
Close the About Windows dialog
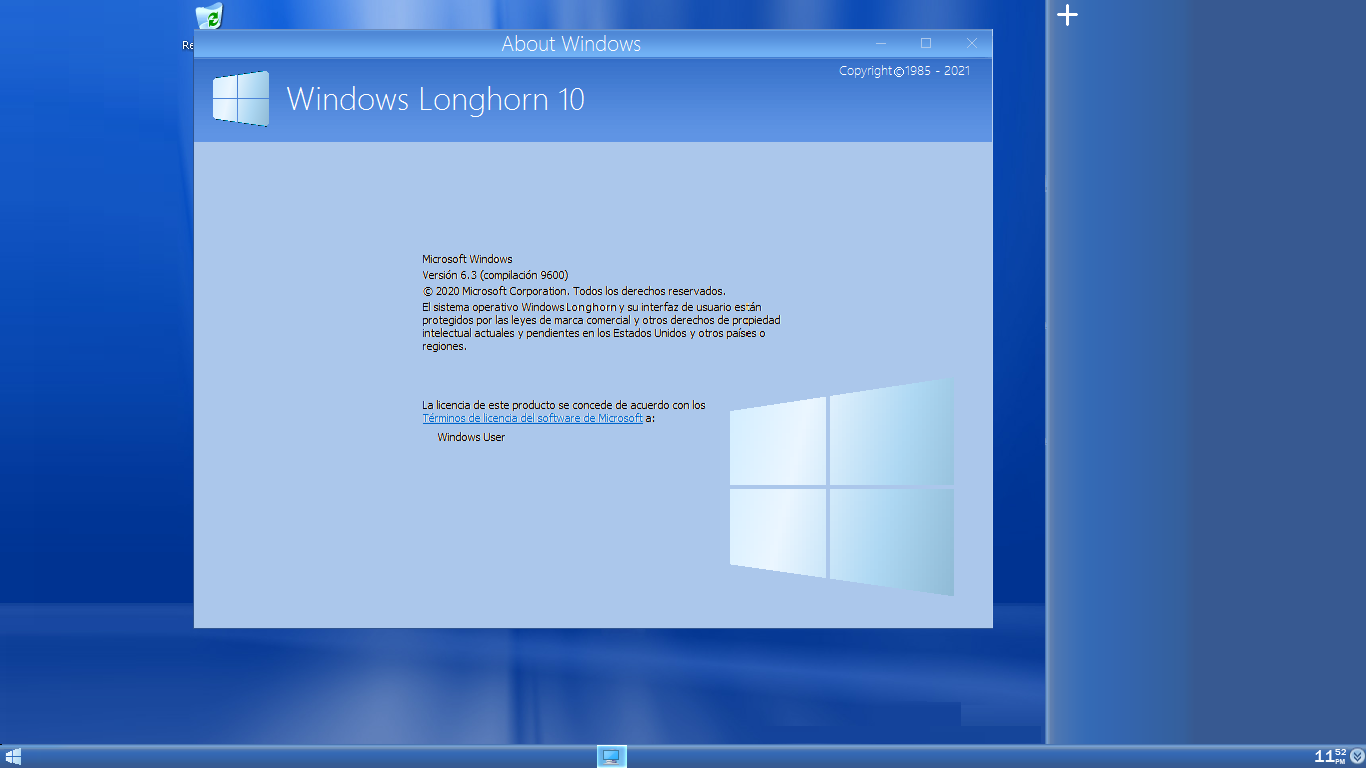point(971,43)
